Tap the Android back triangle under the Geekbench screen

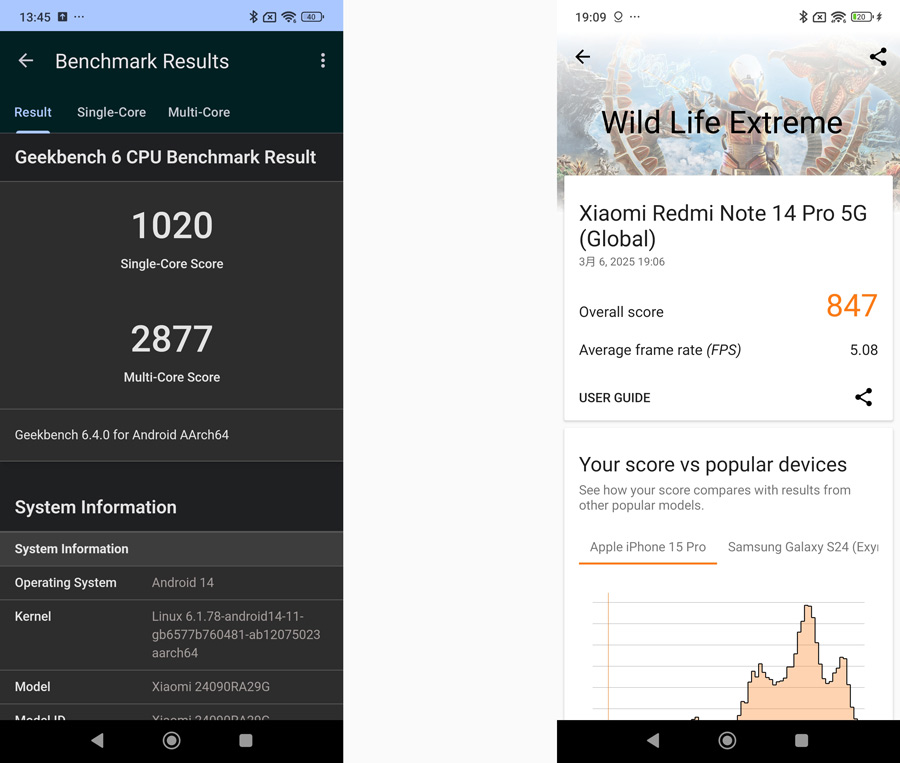pyautogui.click(x=97, y=740)
